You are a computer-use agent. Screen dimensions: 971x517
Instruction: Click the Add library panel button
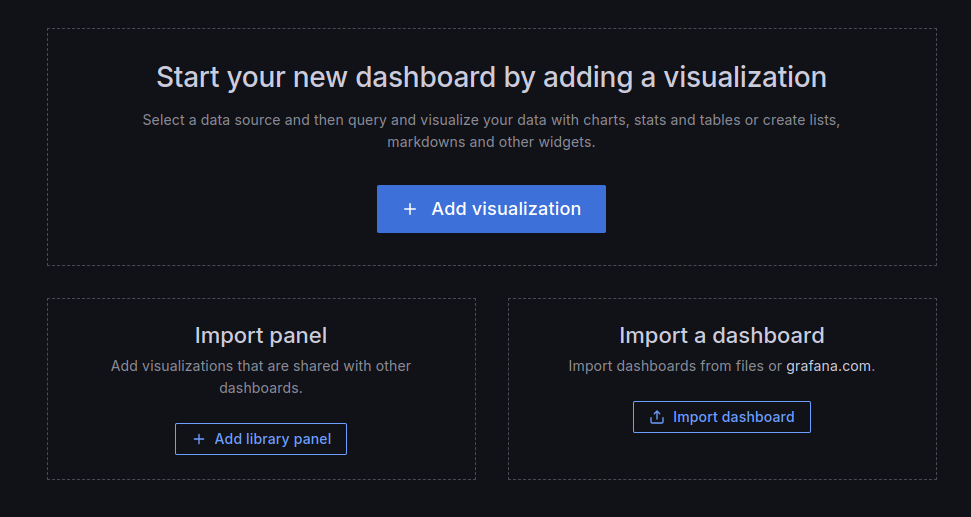[261, 439]
